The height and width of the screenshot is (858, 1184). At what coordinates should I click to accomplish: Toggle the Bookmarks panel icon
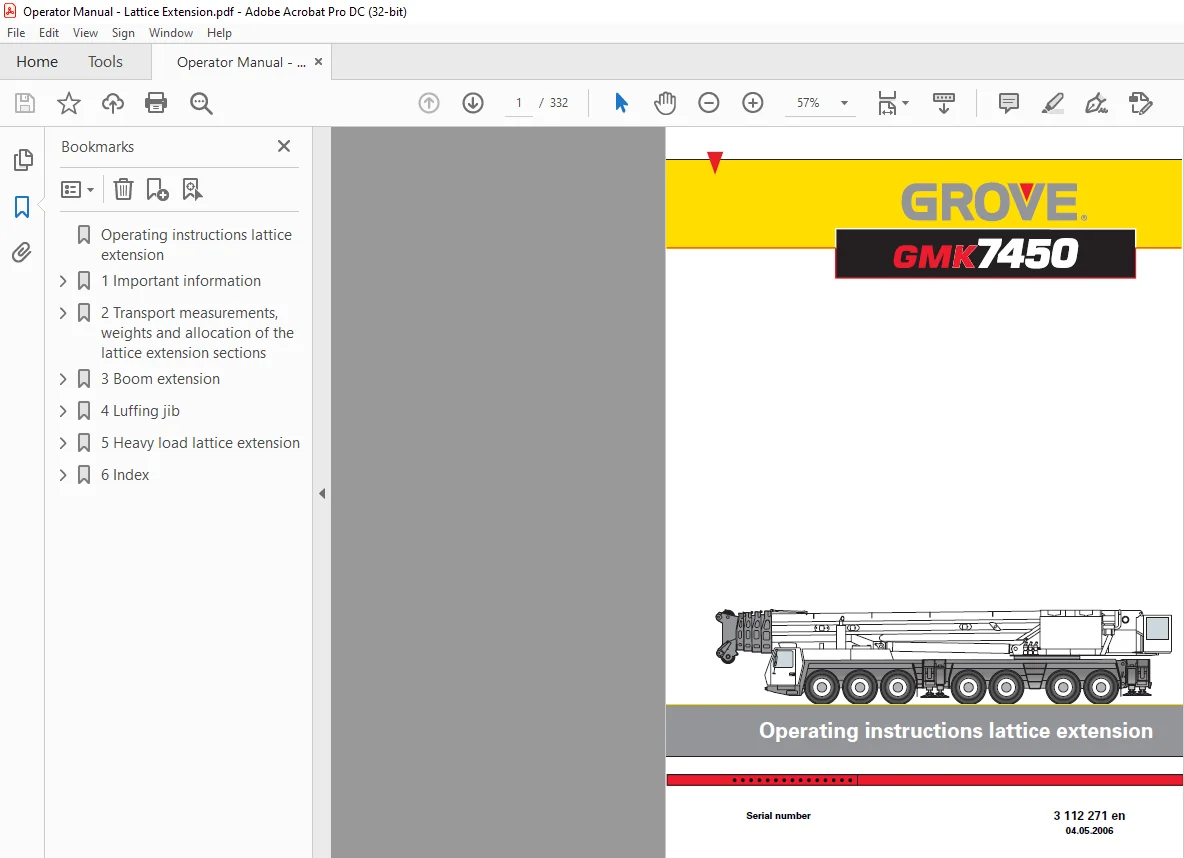coord(22,206)
